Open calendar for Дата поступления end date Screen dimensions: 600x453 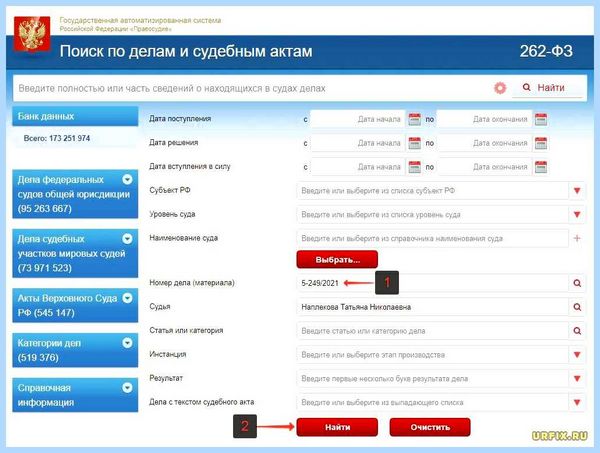tap(541, 119)
